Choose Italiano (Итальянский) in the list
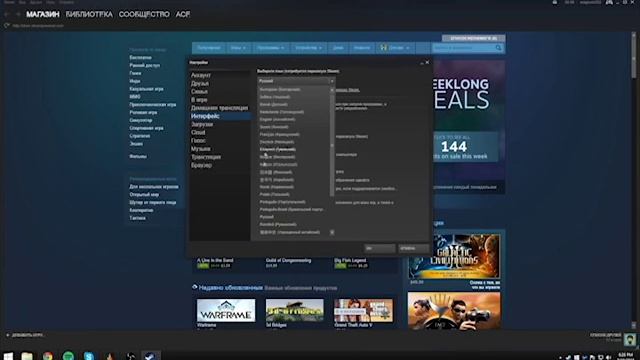The image size is (640, 360). (278, 164)
